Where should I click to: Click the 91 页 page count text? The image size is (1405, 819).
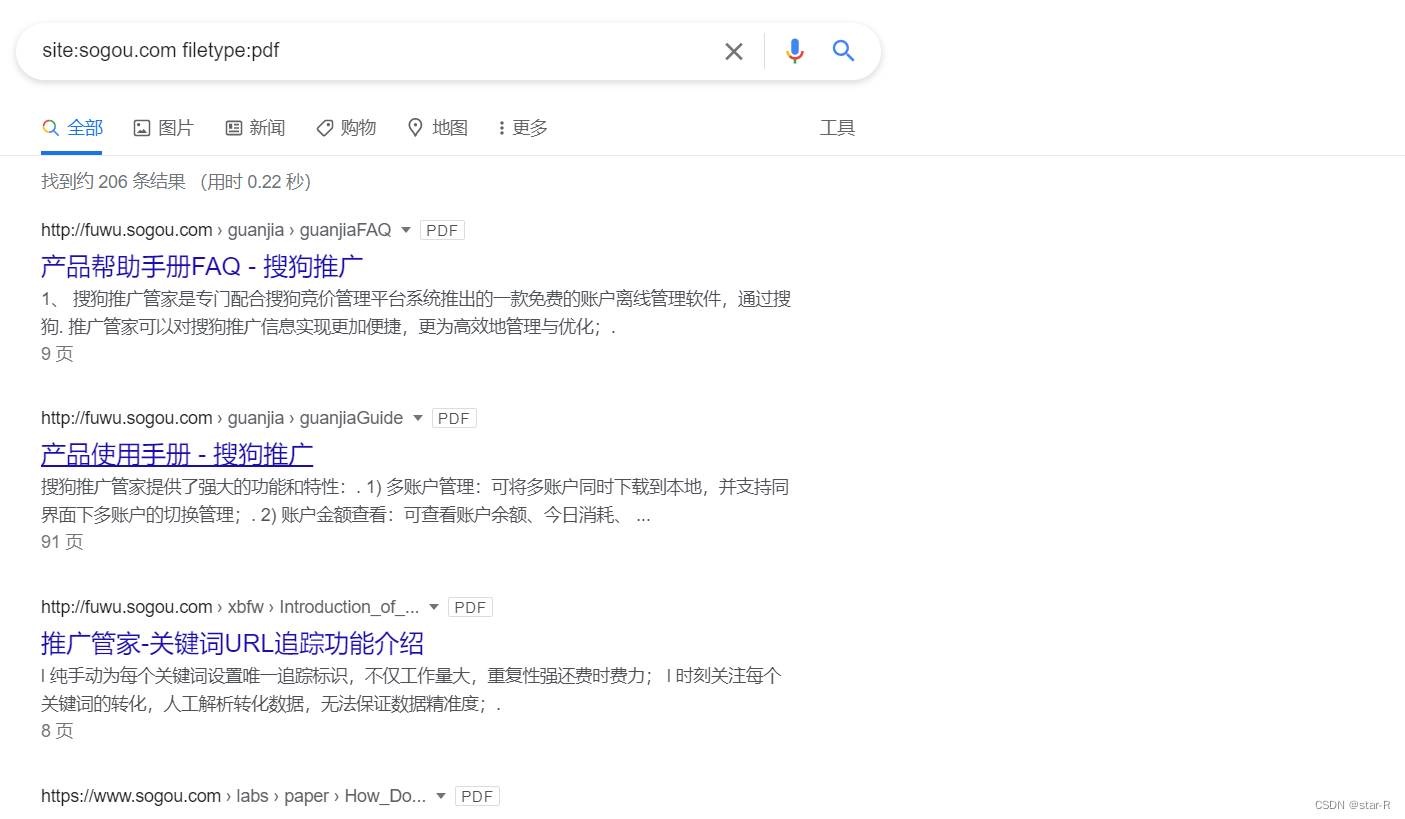(x=62, y=542)
